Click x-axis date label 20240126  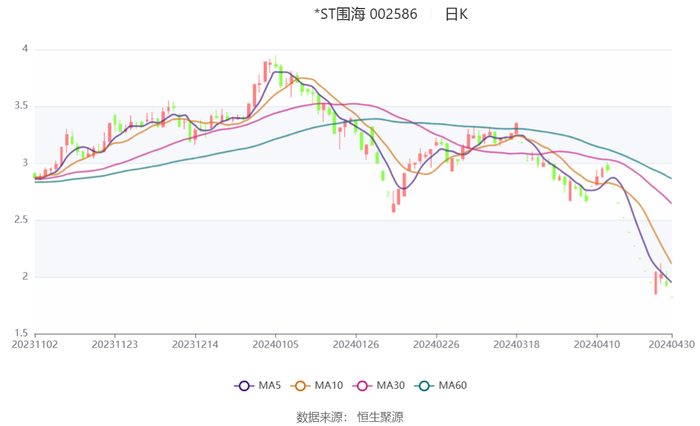pos(356,345)
